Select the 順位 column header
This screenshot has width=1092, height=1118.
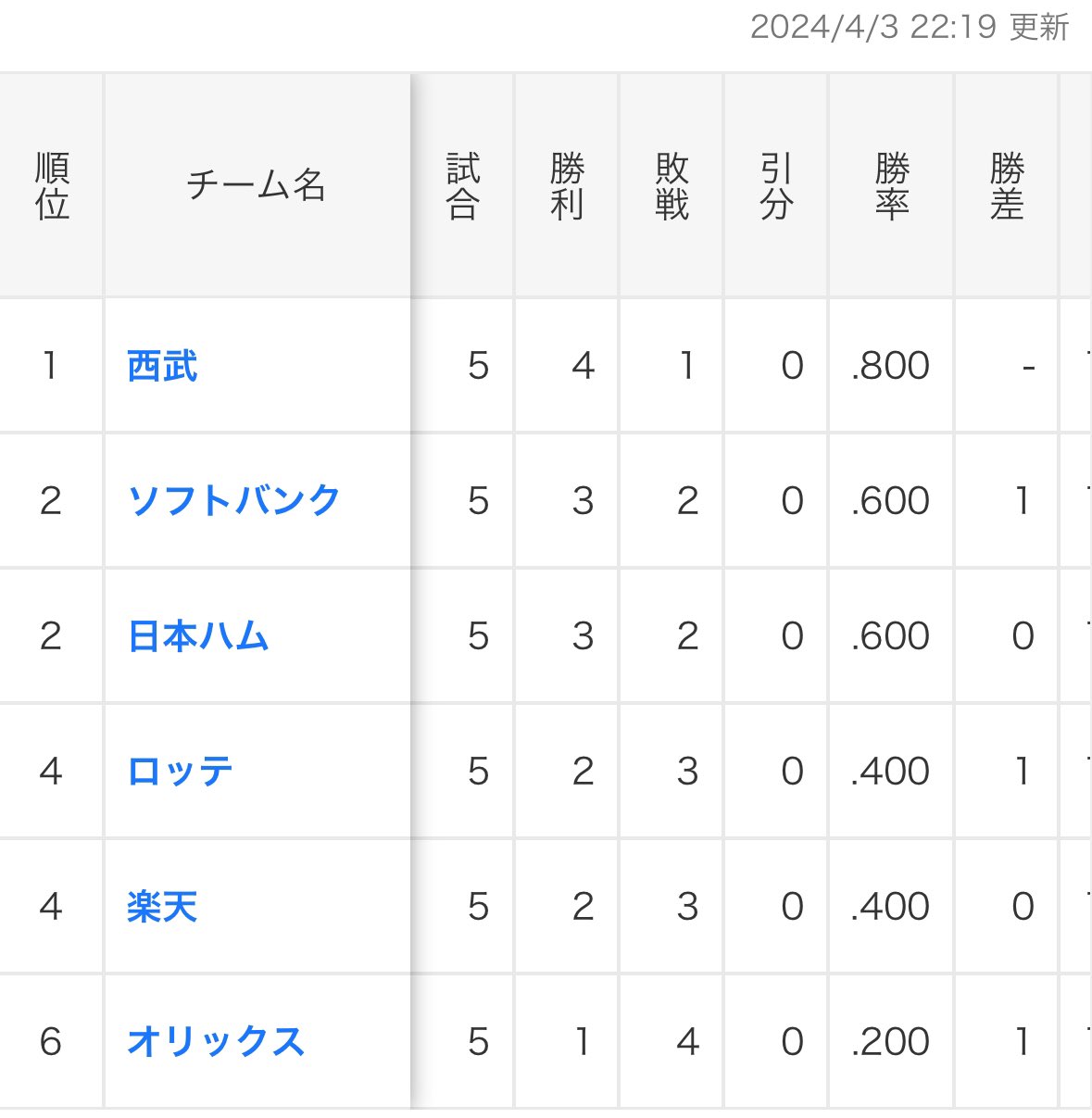[x=52, y=185]
